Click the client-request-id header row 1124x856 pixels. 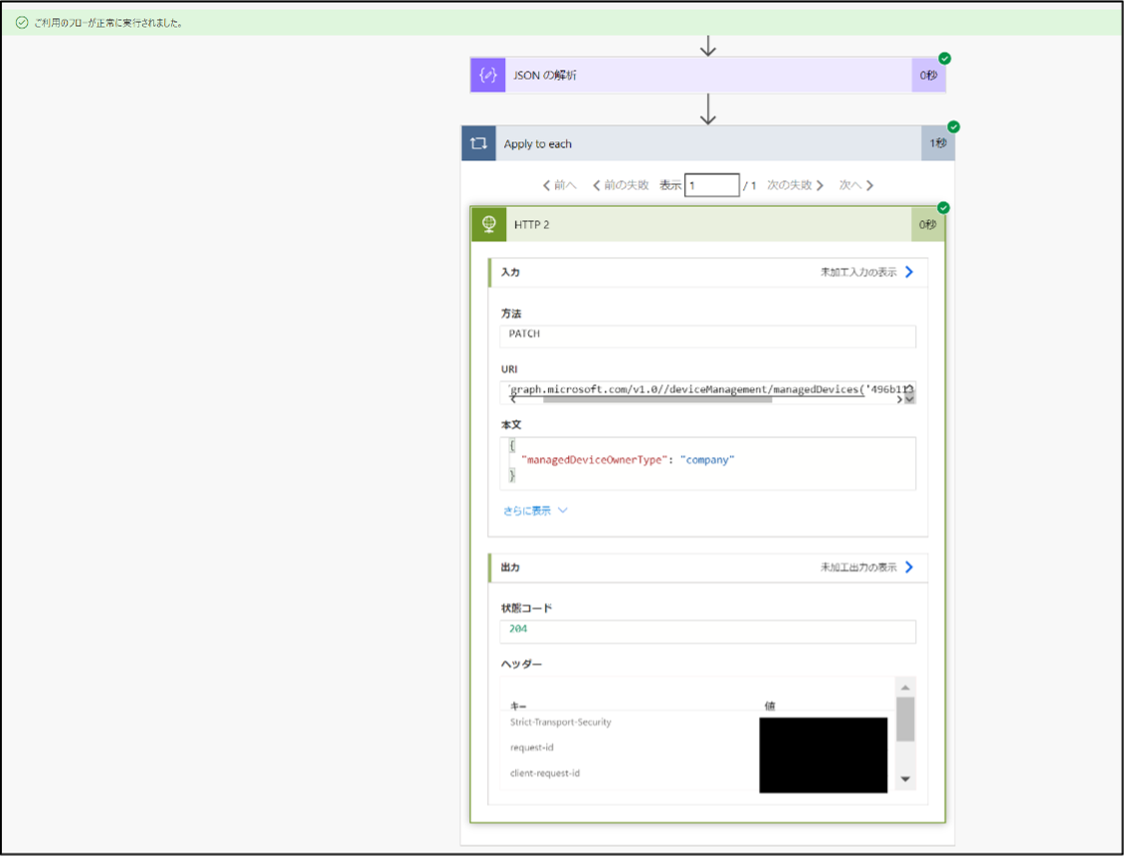(x=545, y=774)
